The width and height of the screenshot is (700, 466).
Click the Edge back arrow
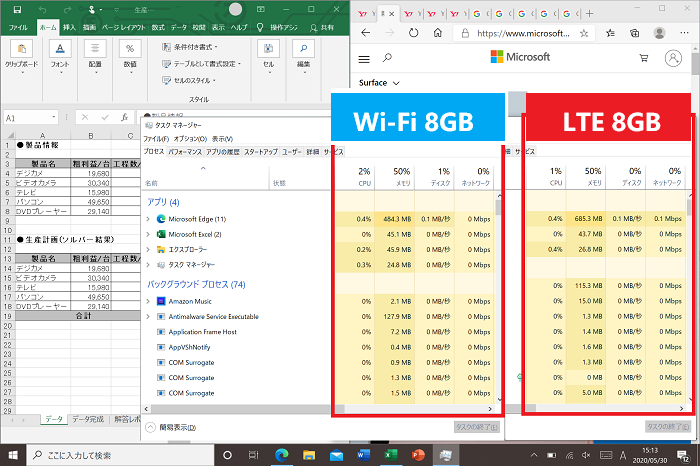(x=366, y=33)
